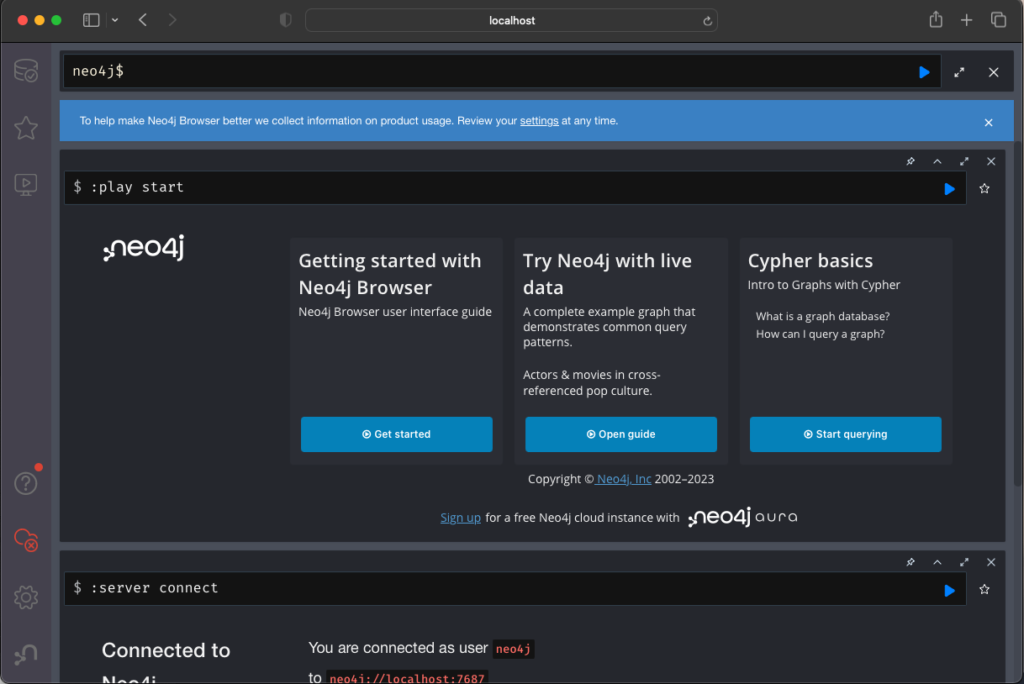Fullscreen the :play start frame
The image size is (1024, 684).
(964, 161)
